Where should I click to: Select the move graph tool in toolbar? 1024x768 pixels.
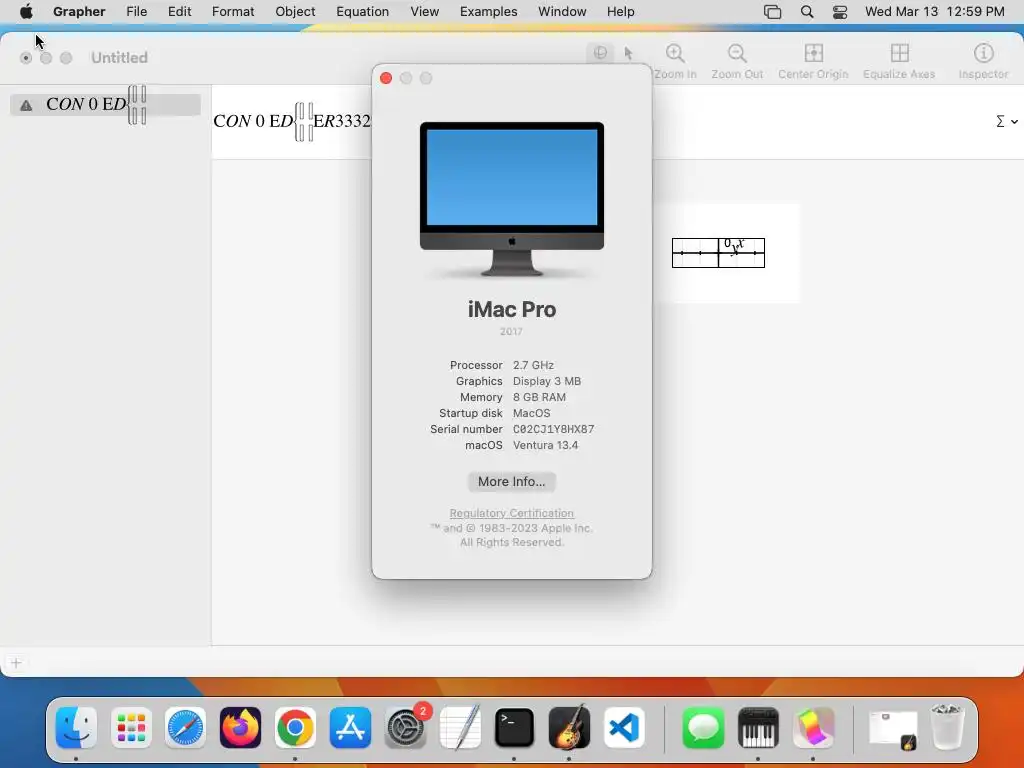(x=600, y=53)
